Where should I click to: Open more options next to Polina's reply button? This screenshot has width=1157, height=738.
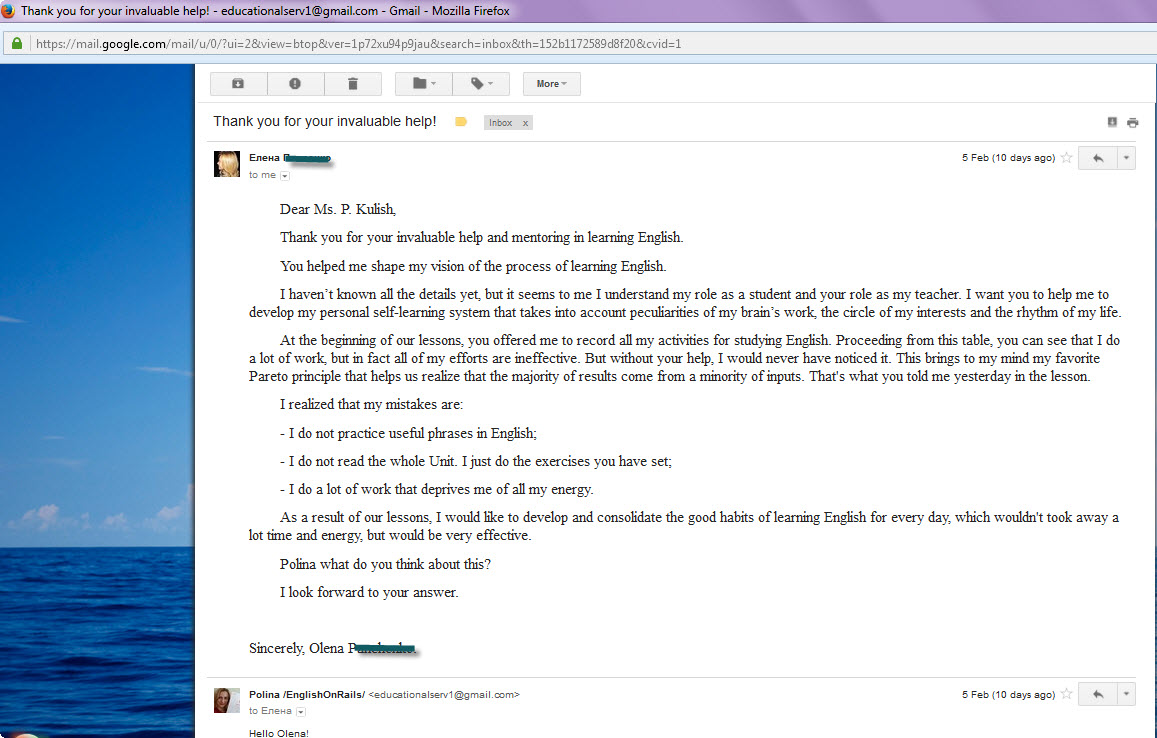point(1126,694)
